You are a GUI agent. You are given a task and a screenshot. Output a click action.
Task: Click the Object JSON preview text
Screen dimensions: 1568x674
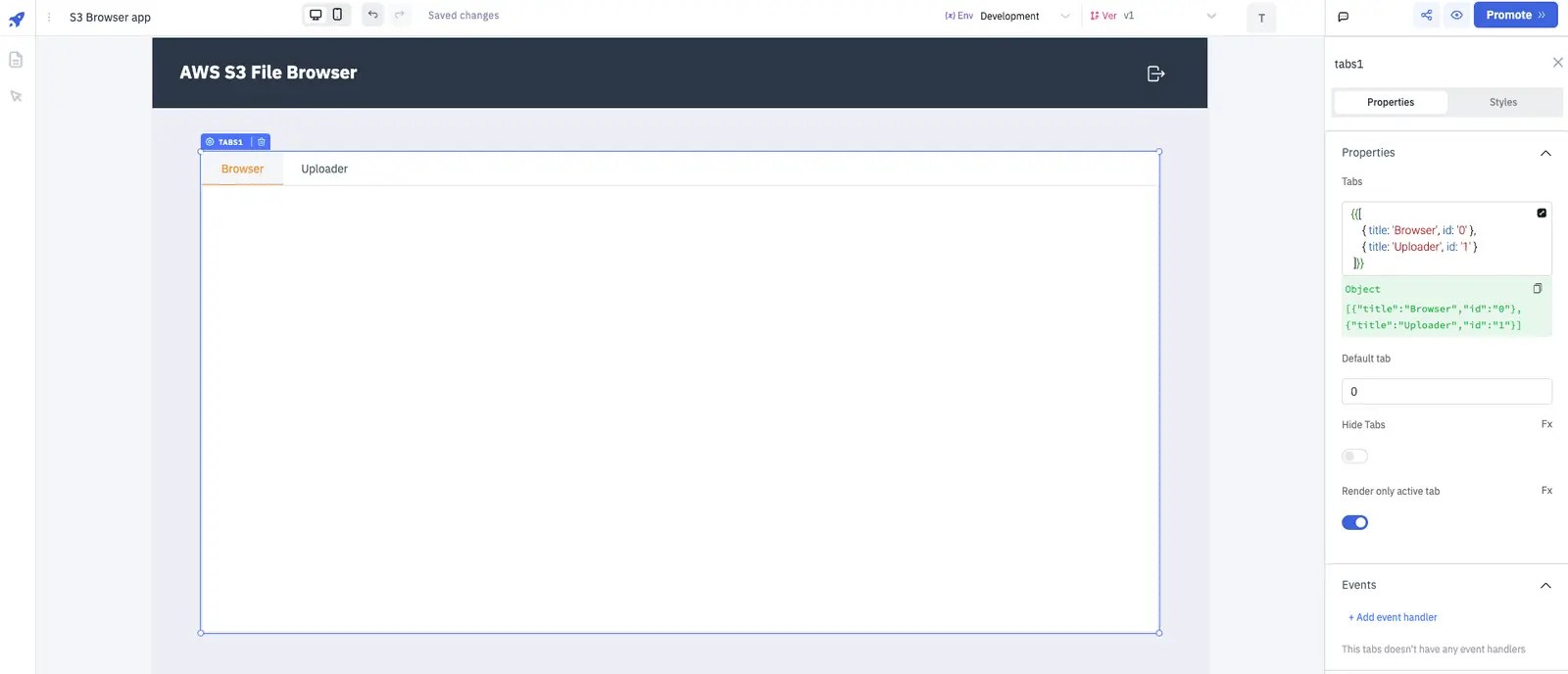1434,316
